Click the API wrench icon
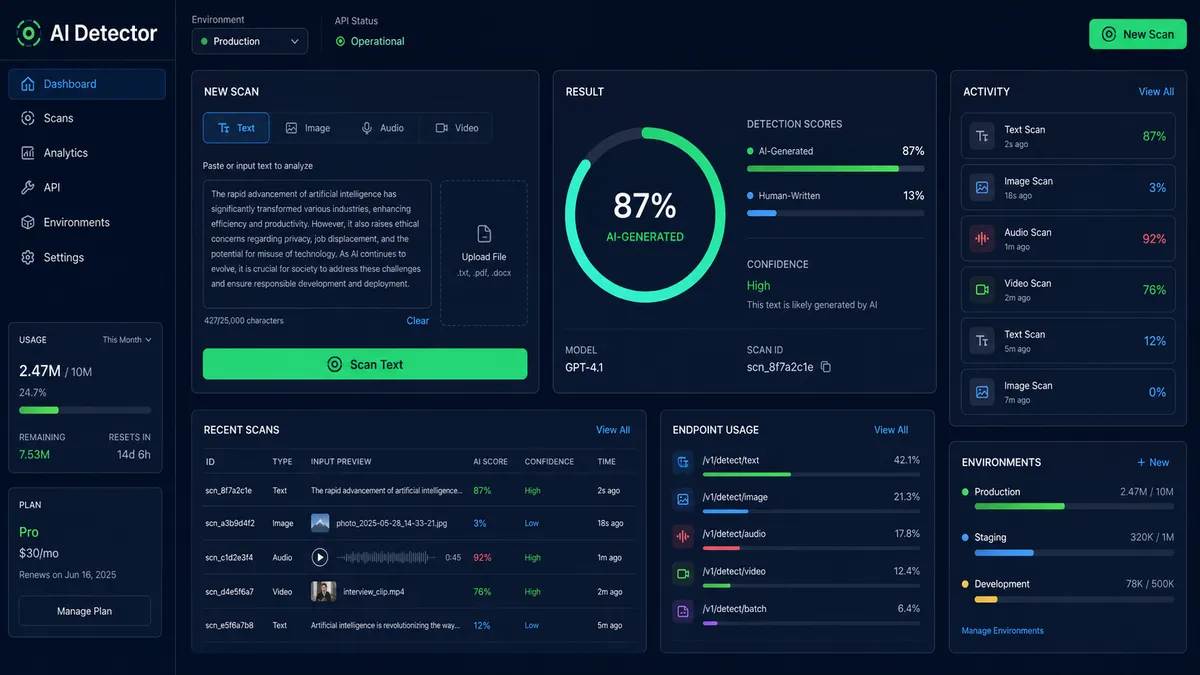 click(27, 188)
